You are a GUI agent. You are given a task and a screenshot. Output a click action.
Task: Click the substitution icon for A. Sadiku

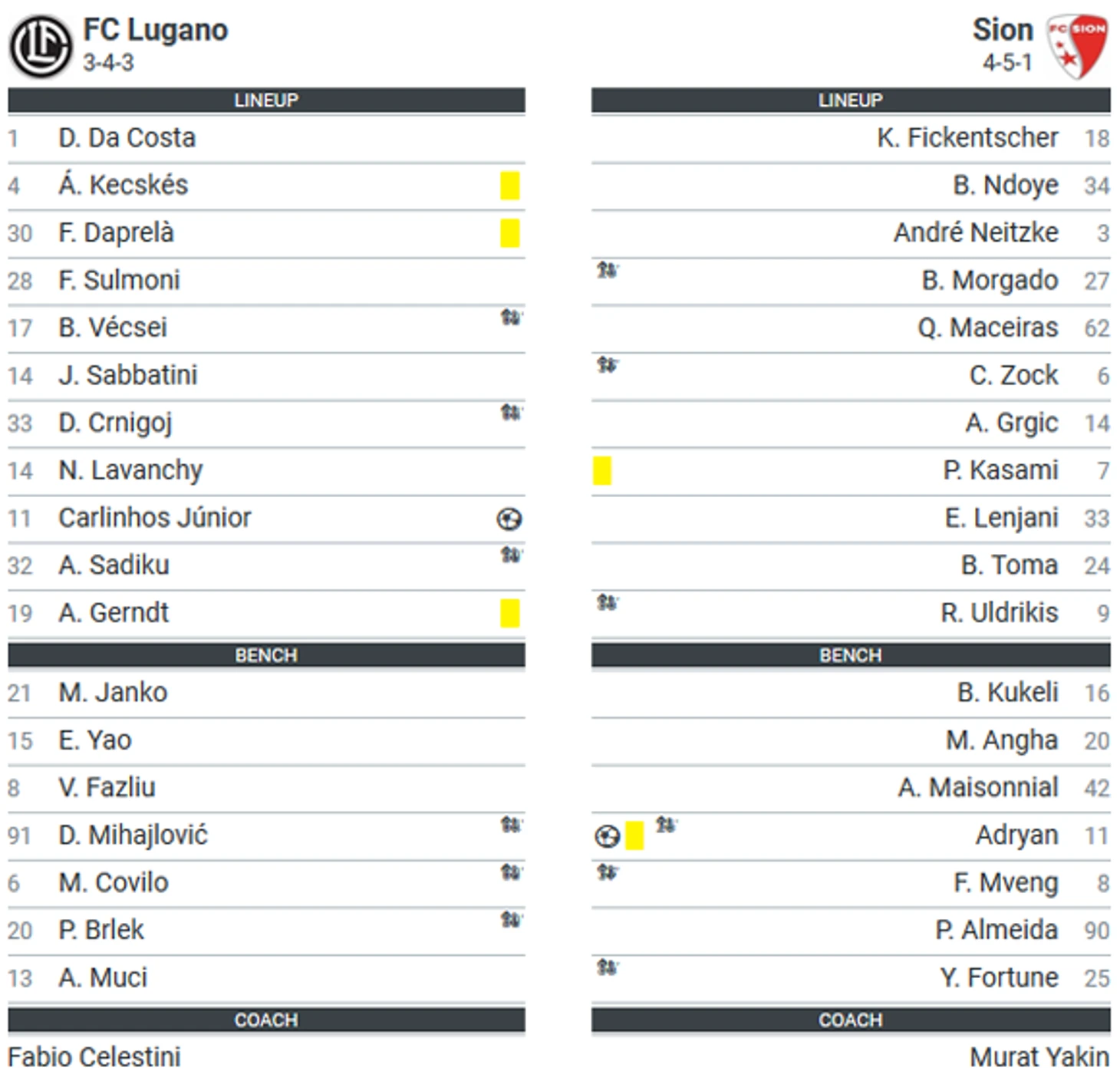click(x=511, y=554)
